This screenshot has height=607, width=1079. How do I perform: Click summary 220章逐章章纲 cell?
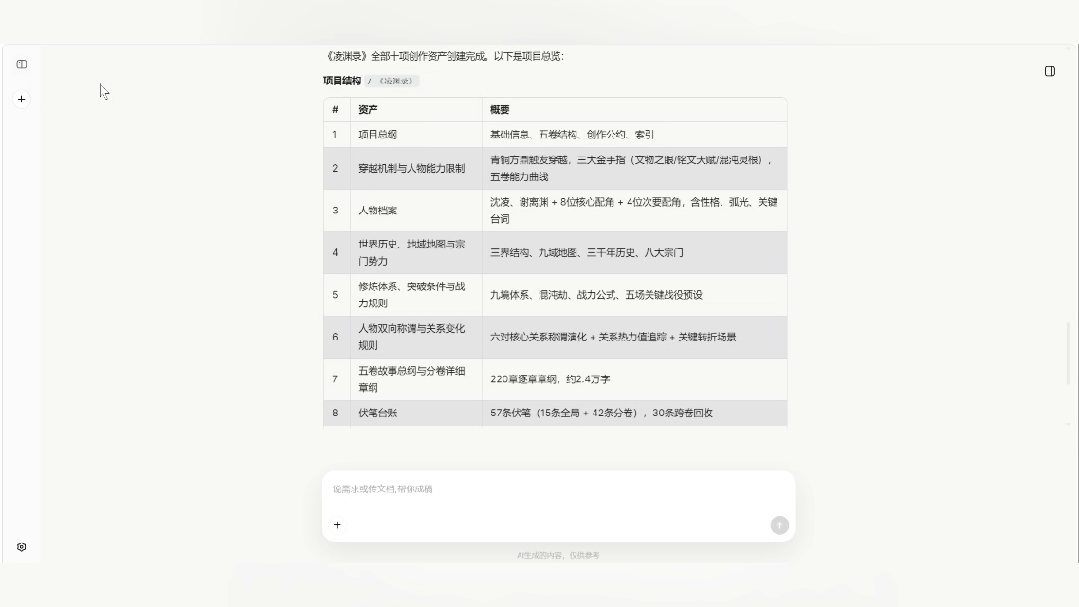click(634, 379)
